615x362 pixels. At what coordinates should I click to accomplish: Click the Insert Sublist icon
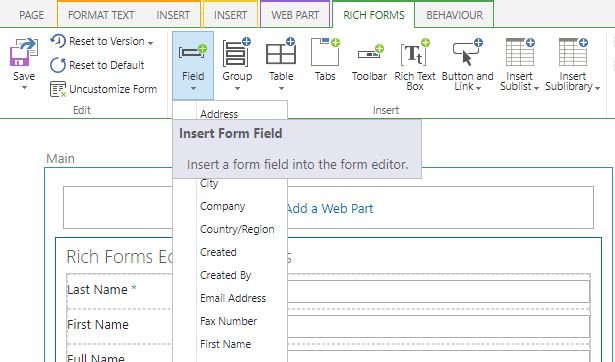[x=520, y=52]
